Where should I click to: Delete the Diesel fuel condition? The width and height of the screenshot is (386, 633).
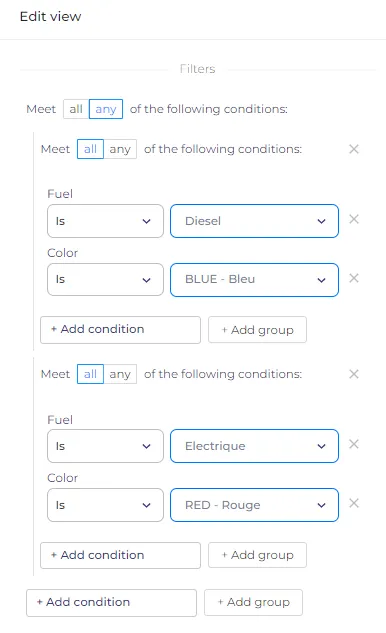(x=354, y=219)
